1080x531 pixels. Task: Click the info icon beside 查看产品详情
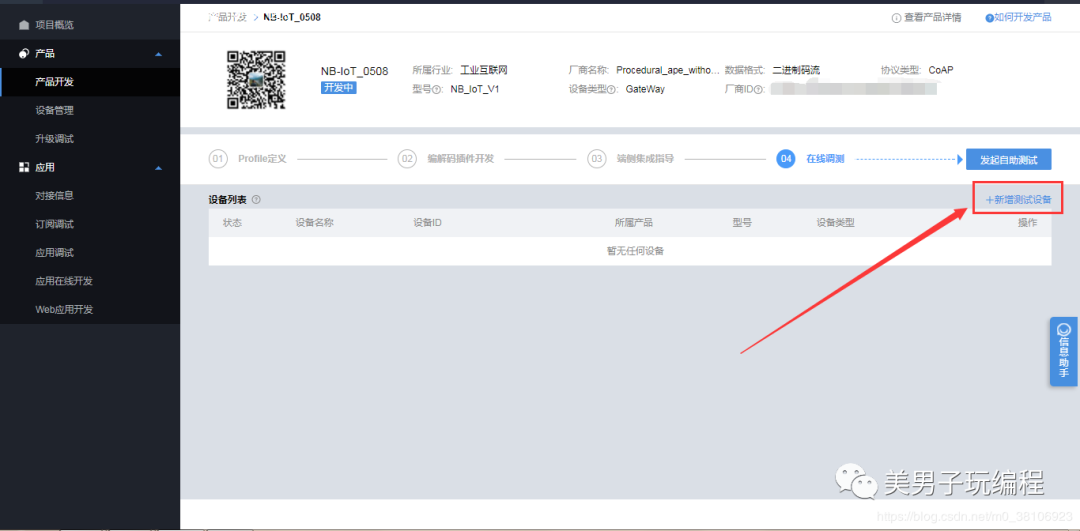point(896,18)
